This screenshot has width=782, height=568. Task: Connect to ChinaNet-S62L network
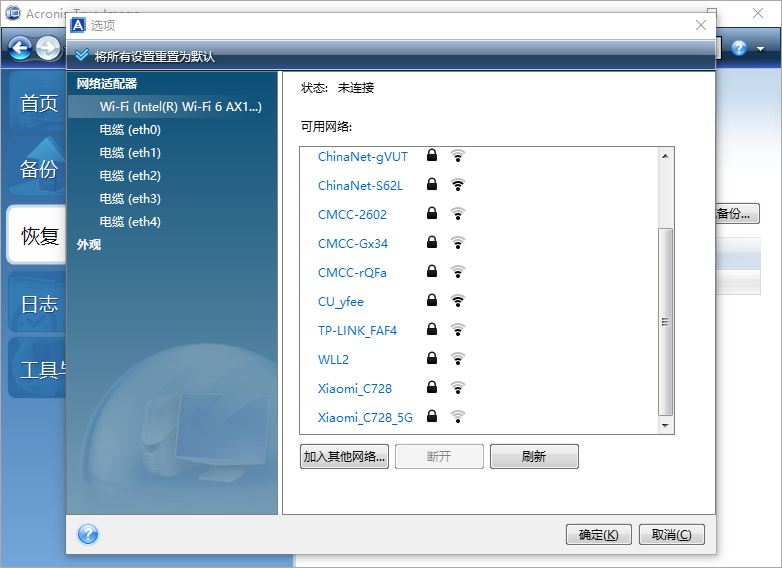[360, 186]
